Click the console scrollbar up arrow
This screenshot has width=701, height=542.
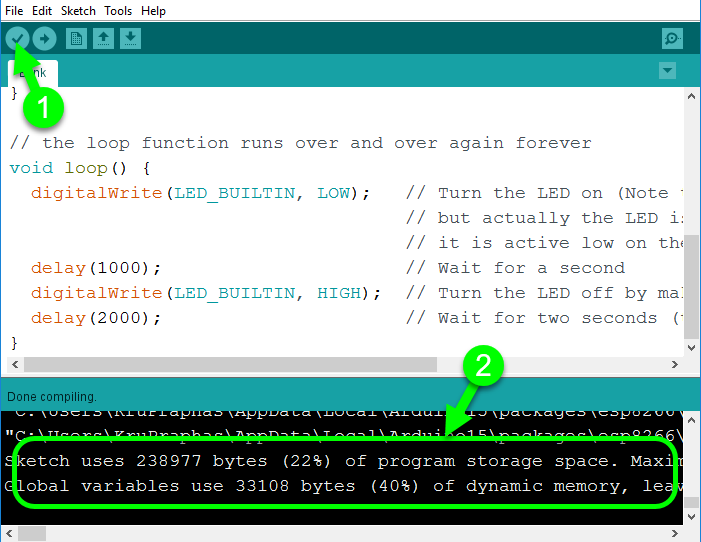pyautogui.click(x=691, y=420)
